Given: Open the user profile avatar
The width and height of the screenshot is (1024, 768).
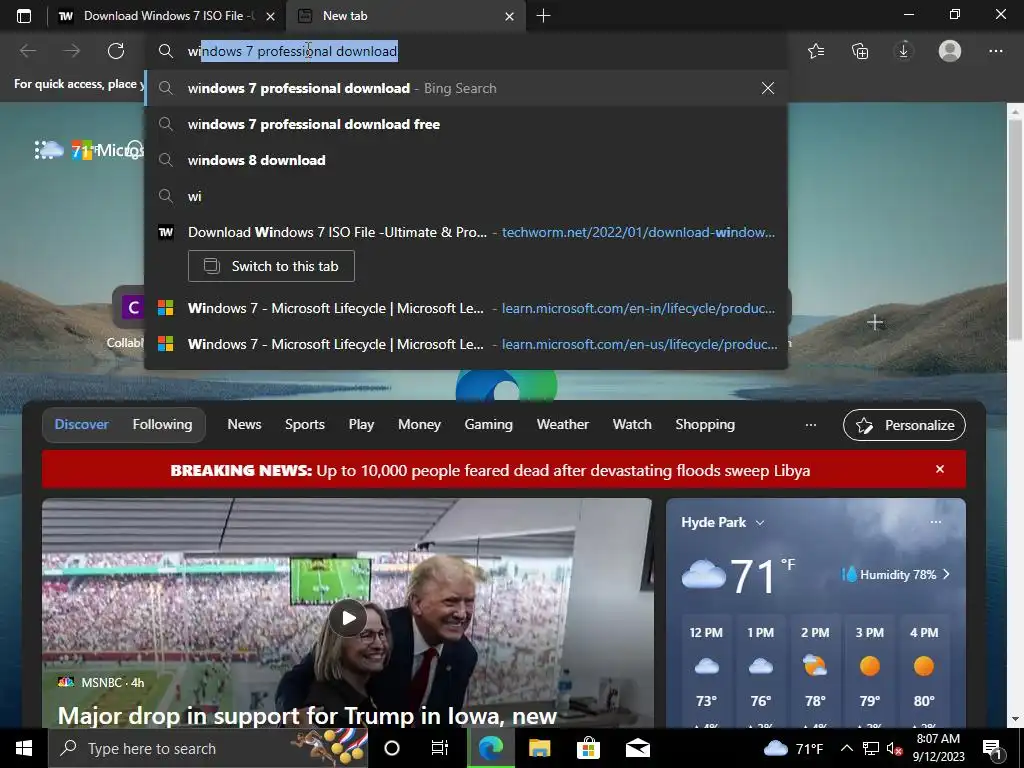Looking at the screenshot, I should pyautogui.click(x=950, y=51).
